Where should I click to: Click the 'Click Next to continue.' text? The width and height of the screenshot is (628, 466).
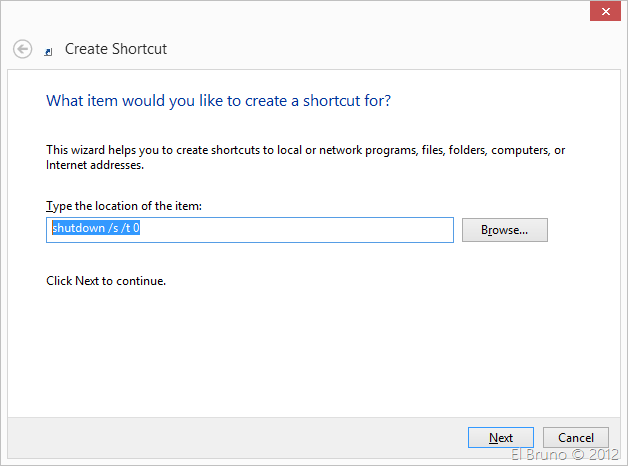click(106, 281)
